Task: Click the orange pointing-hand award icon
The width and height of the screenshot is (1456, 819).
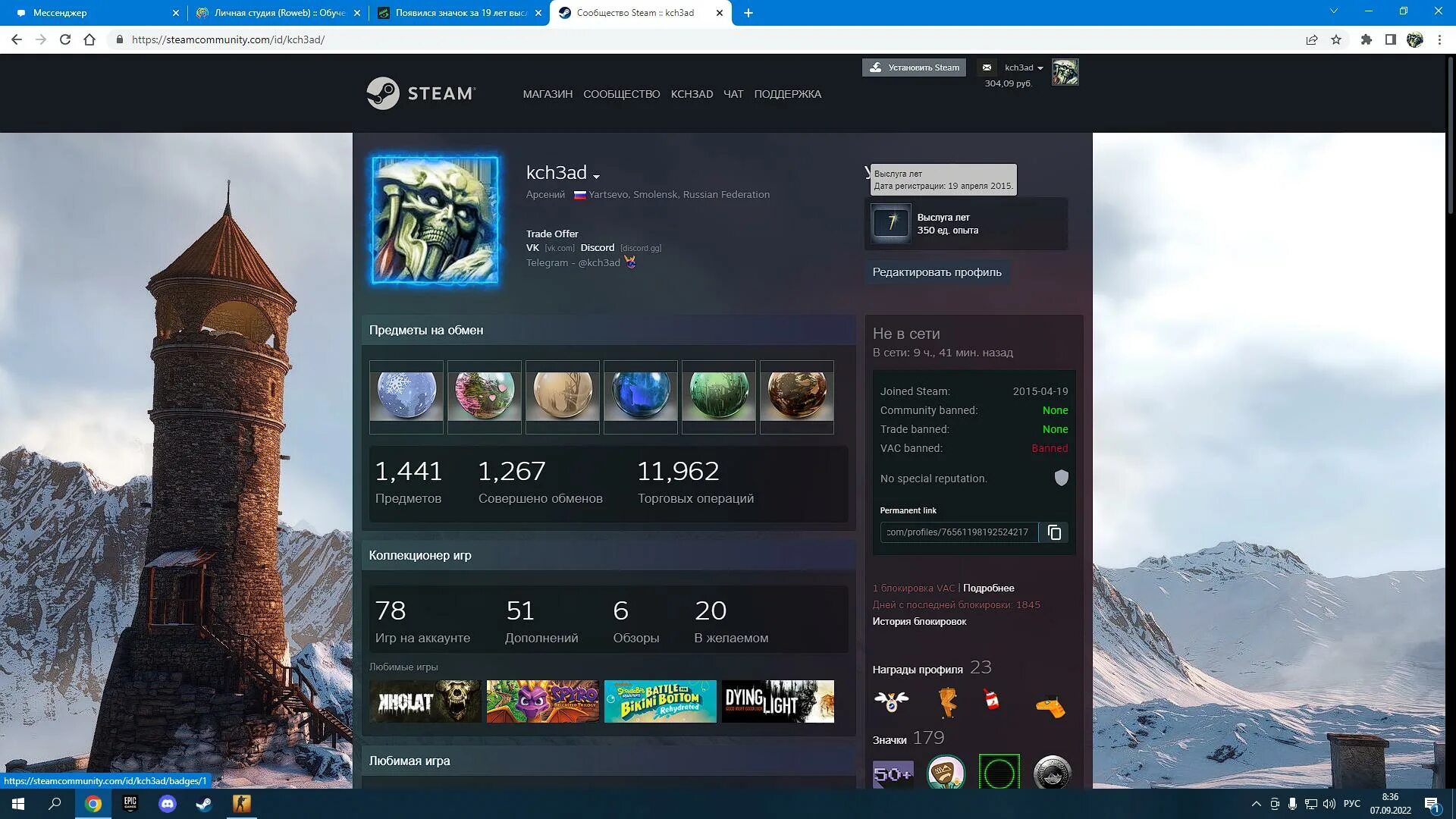Action: [1050, 707]
